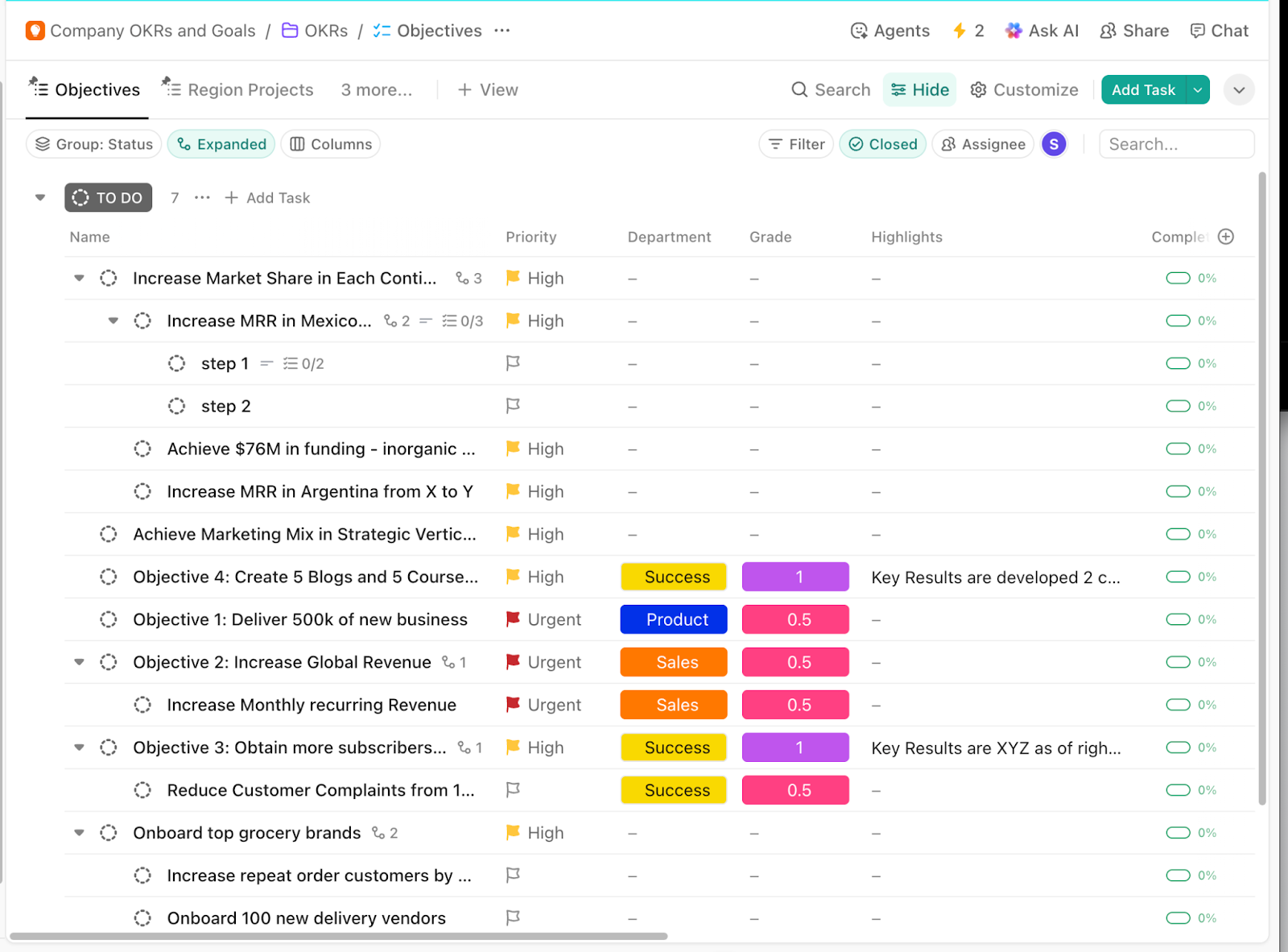The image size is (1288, 952).
Task: Click the Sales department badge on Objective 2
Action: click(x=673, y=661)
